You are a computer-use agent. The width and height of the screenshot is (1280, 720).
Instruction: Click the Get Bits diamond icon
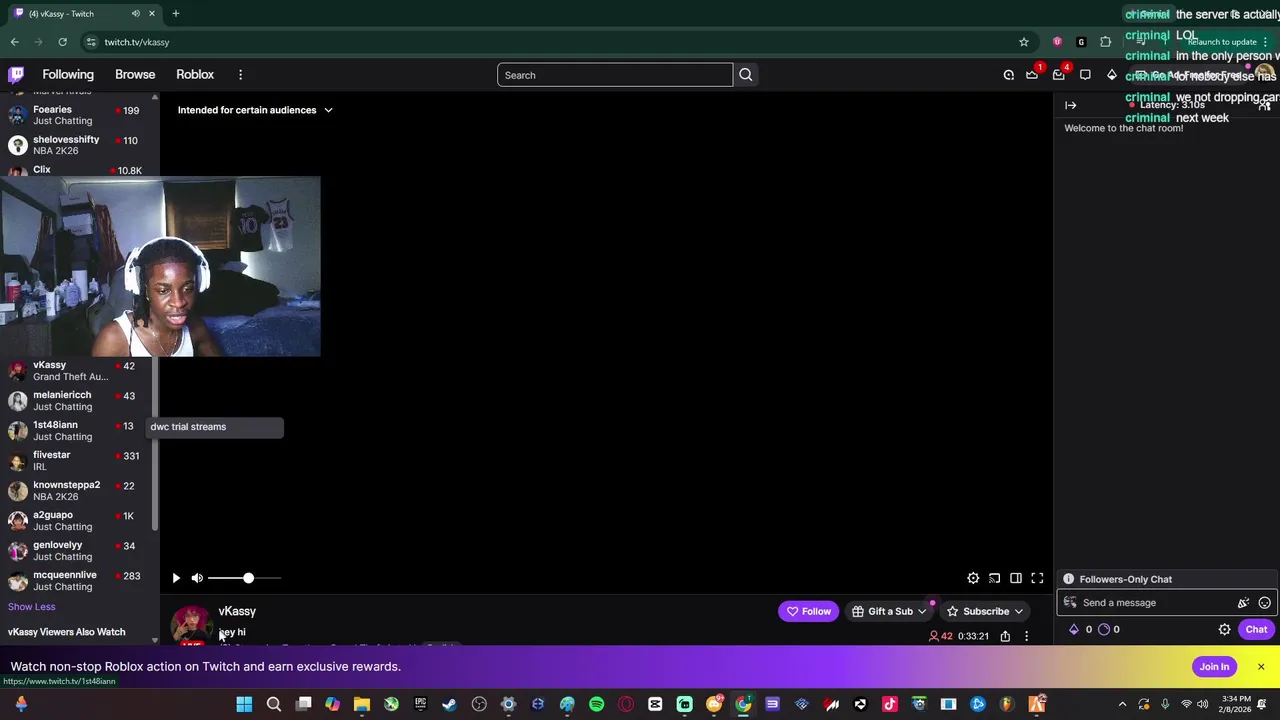[x=1112, y=75]
